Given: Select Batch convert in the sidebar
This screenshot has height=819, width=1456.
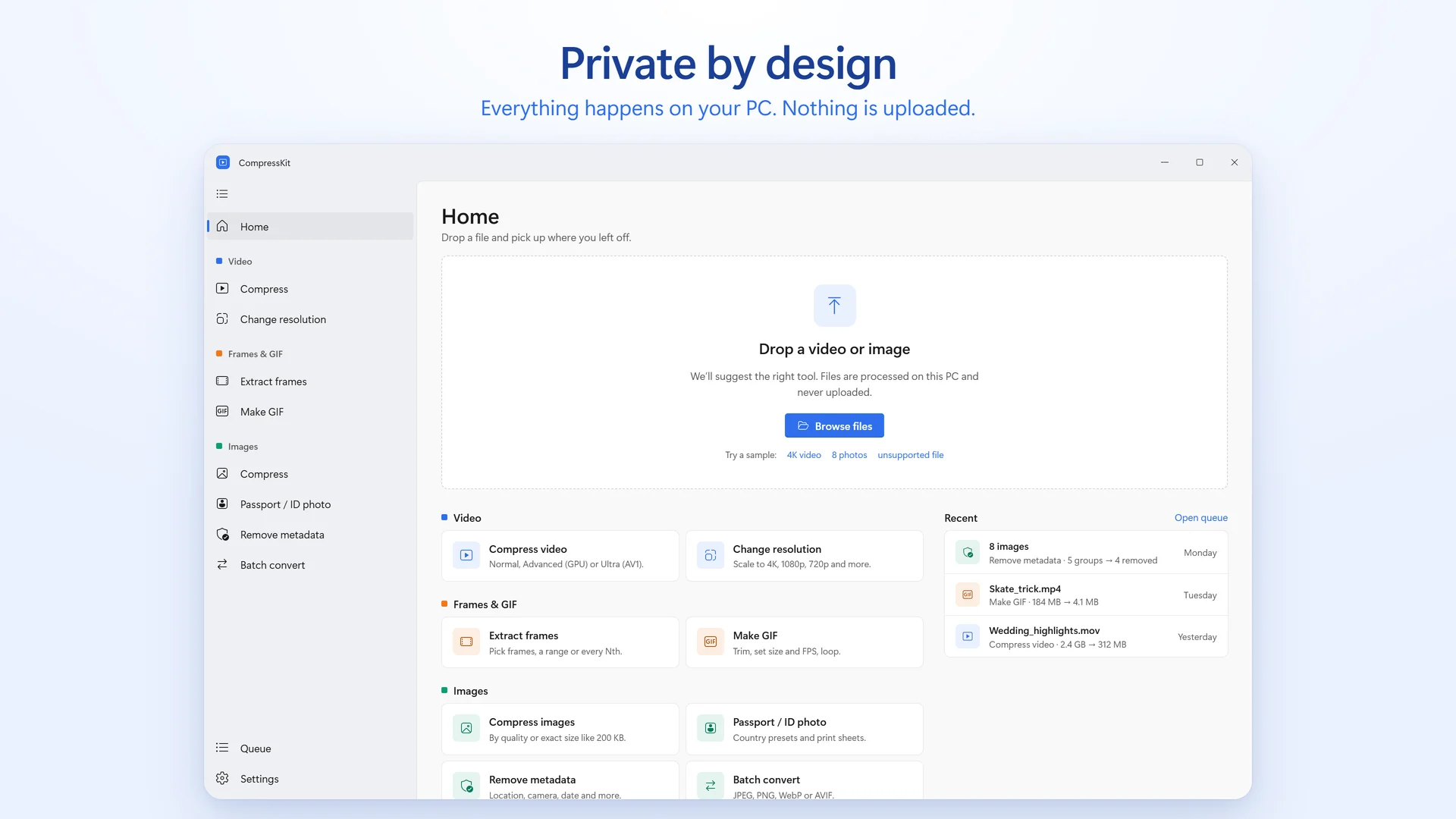Looking at the screenshot, I should (x=310, y=564).
